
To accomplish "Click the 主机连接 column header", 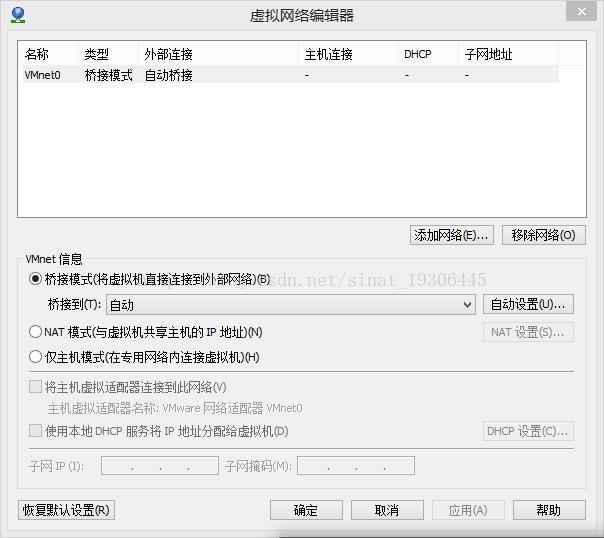I will coord(329,54).
